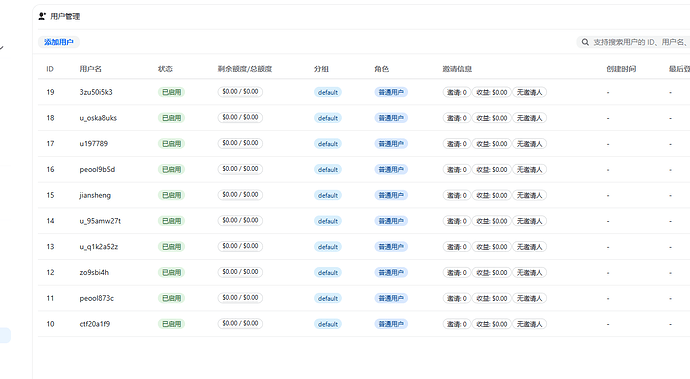This screenshot has width=690, height=379.
Task: Click 收益: $0.00 tag in row ID 12
Action: point(492,272)
